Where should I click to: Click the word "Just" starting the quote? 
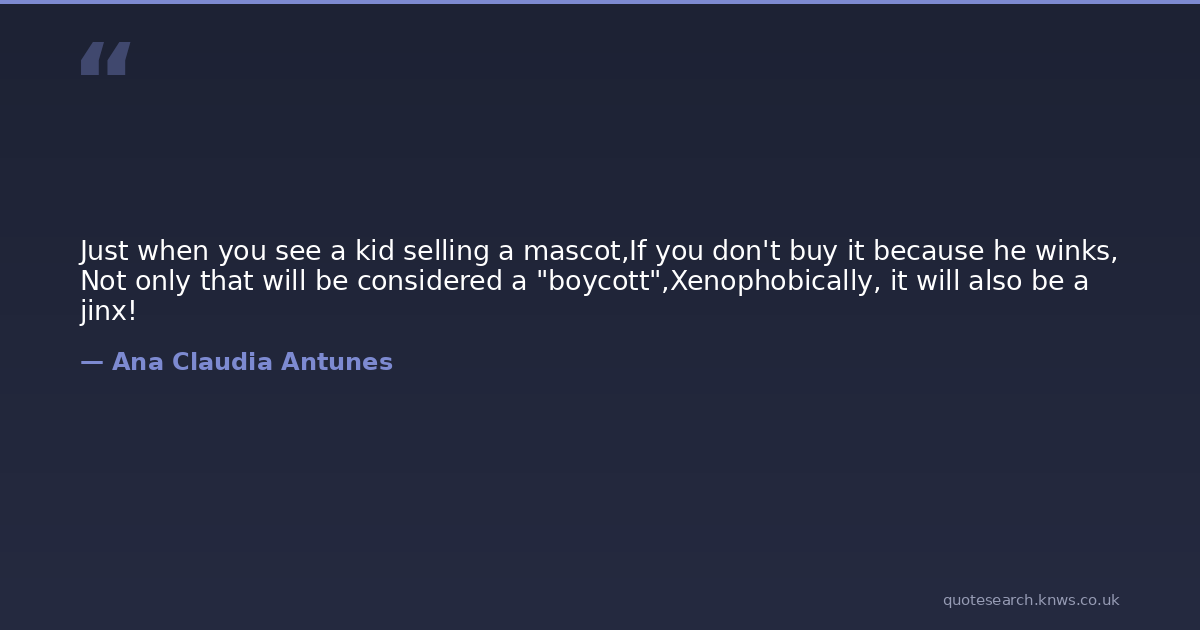click(x=104, y=251)
